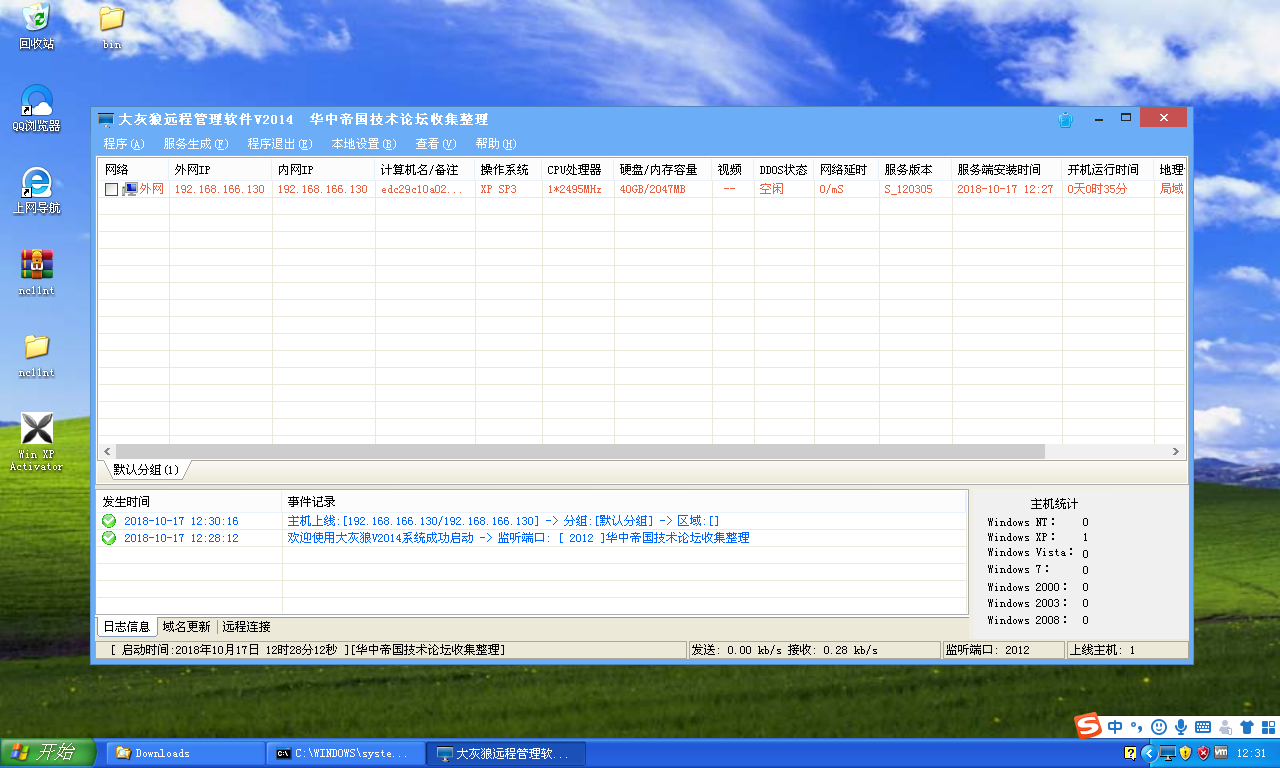Click the monitor icon in the system tray
The image size is (1280, 768).
click(x=1167, y=753)
